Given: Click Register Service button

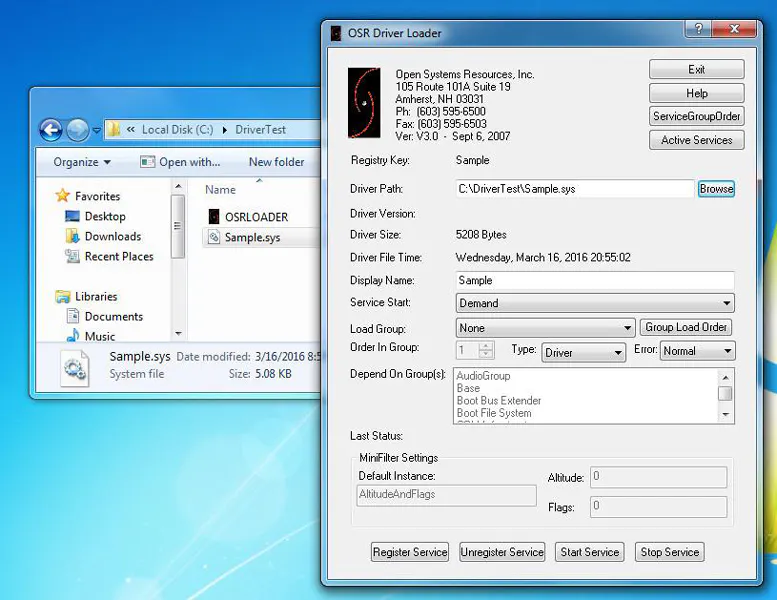Looking at the screenshot, I should (410, 552).
